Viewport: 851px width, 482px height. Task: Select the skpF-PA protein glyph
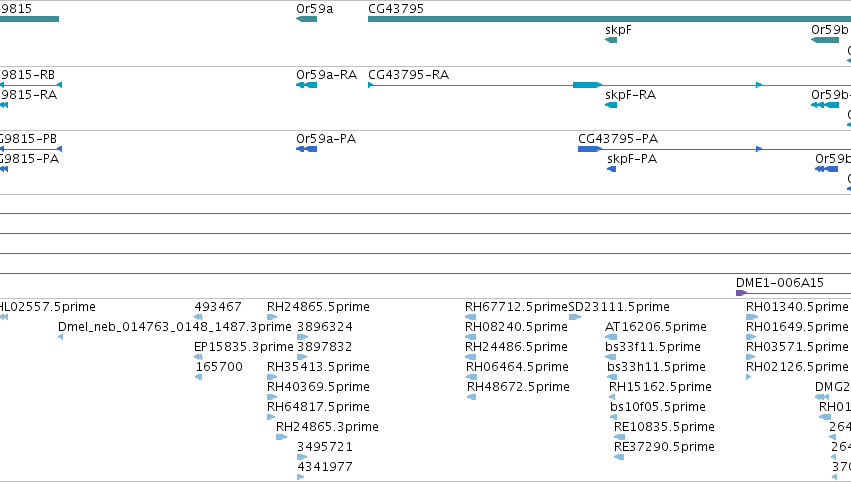[612, 169]
